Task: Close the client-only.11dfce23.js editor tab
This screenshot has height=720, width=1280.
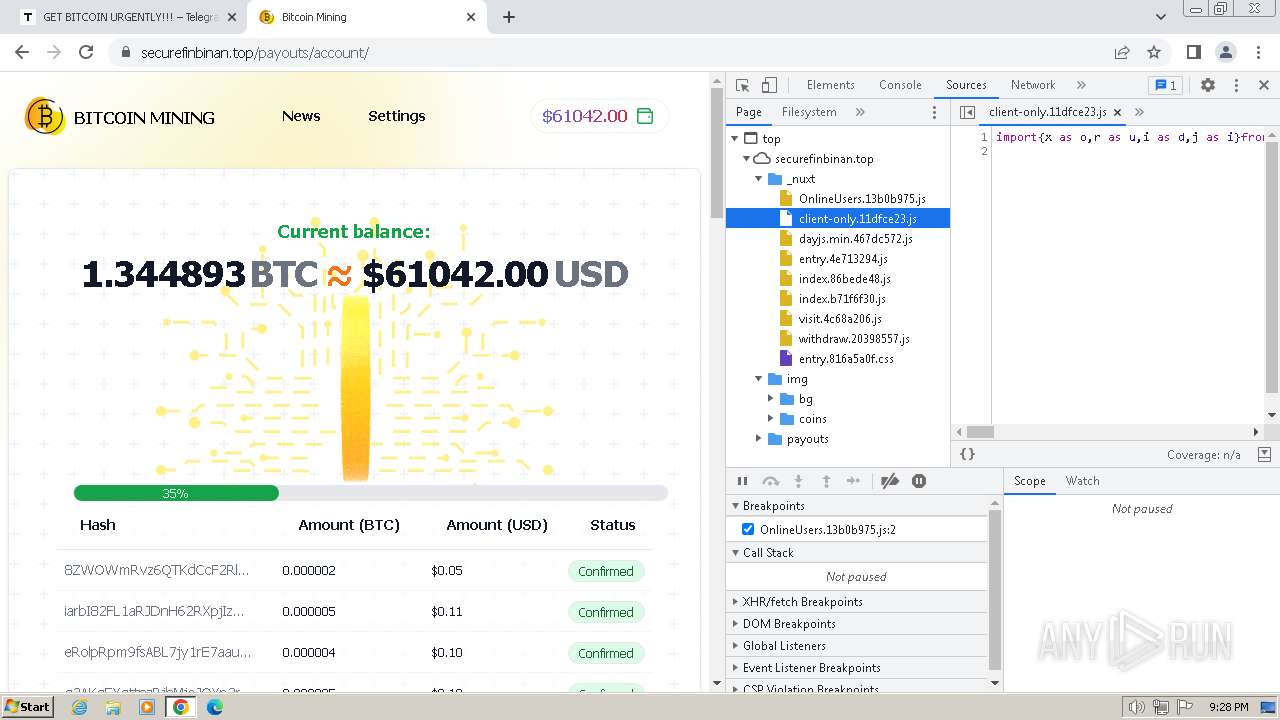Action: pyautogui.click(x=1117, y=112)
